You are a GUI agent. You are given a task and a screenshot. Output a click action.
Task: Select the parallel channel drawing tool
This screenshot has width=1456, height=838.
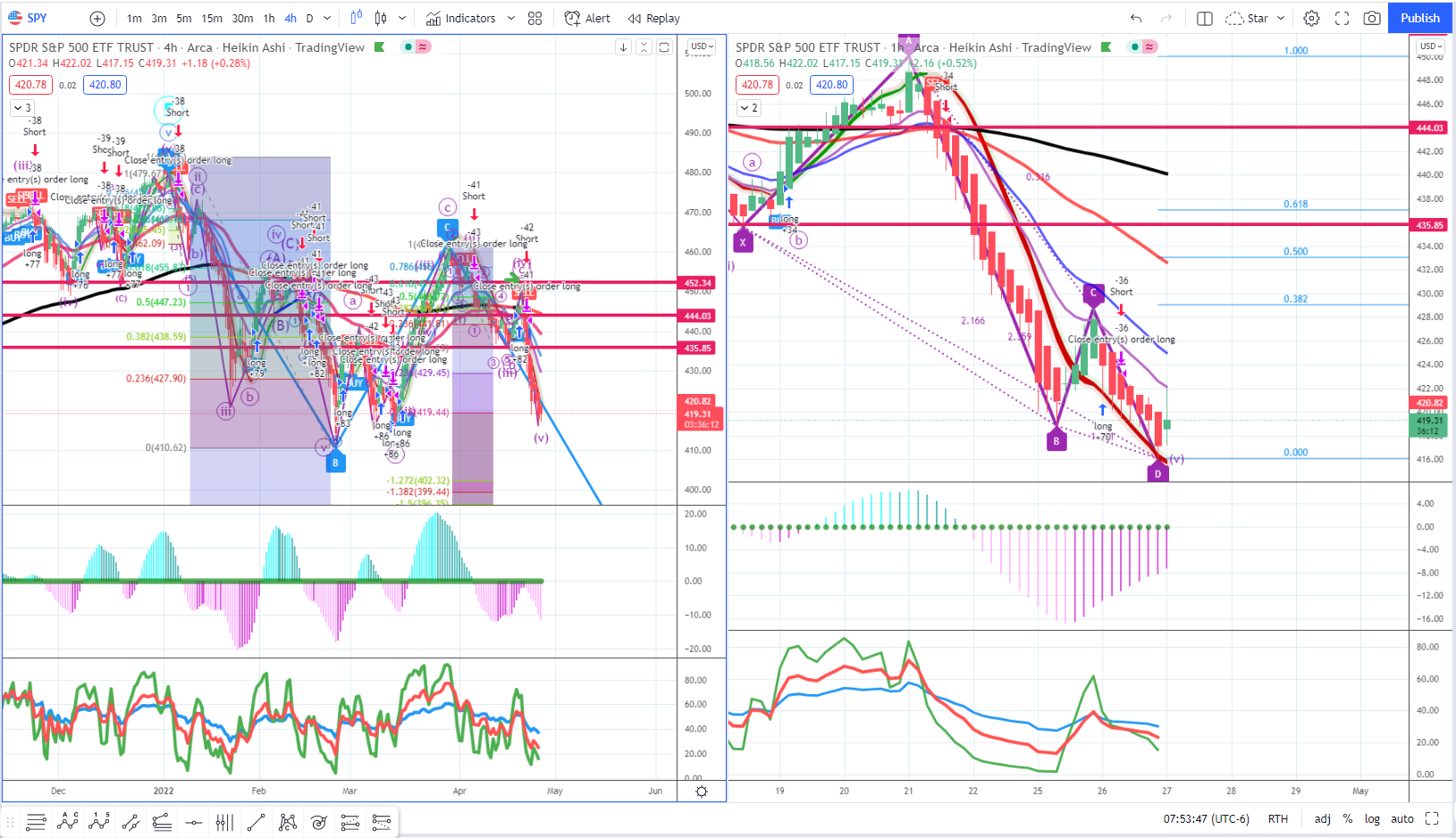(130, 822)
